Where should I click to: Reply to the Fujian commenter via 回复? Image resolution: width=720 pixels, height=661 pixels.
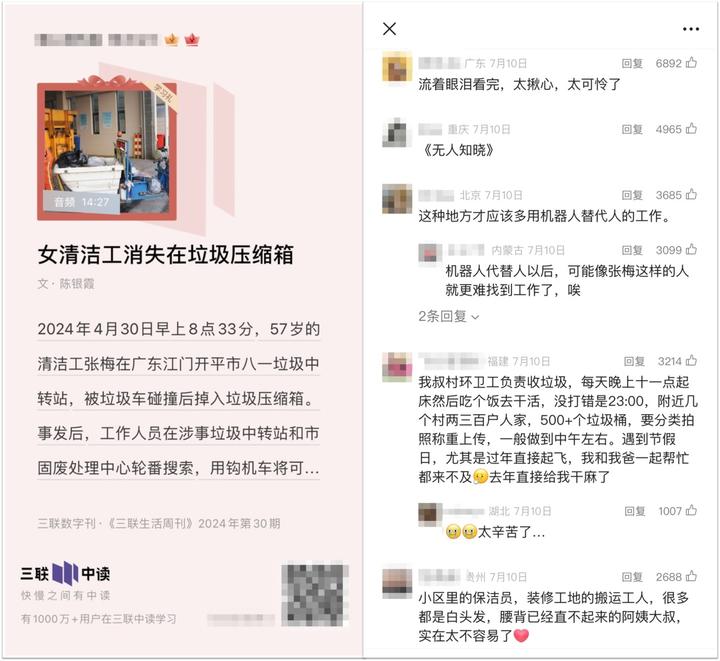[634, 361]
